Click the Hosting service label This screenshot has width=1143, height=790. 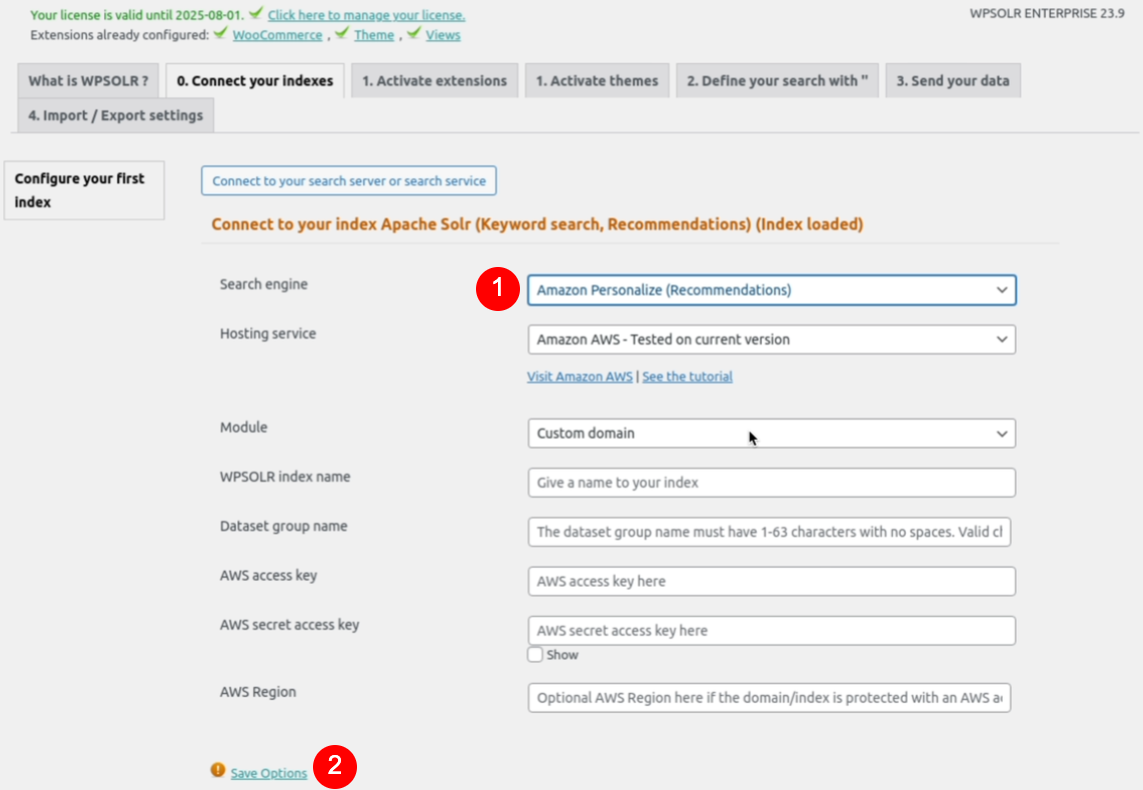pyautogui.click(x=268, y=334)
